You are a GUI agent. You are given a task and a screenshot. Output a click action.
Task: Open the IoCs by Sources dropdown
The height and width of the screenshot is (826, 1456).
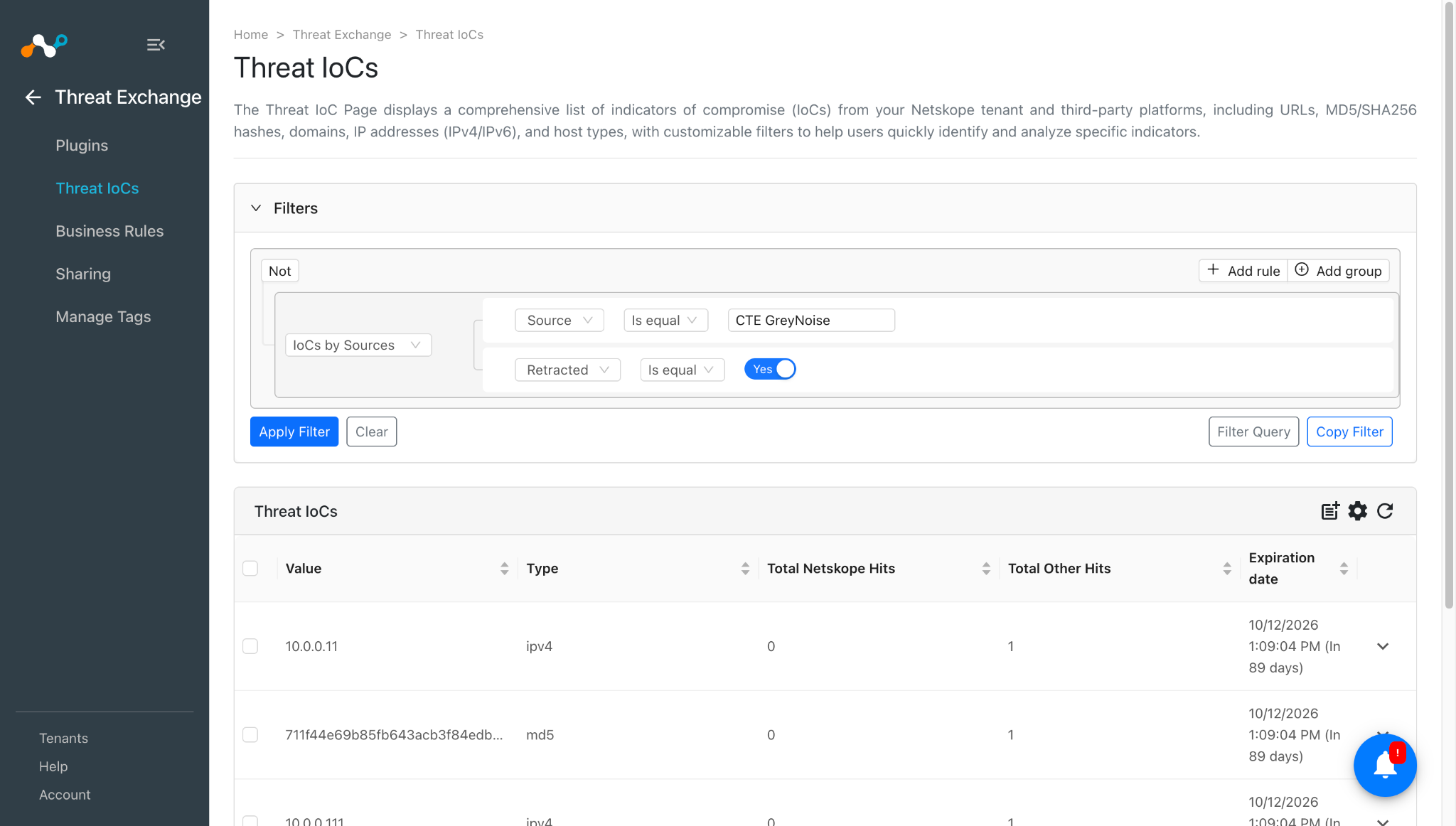358,345
